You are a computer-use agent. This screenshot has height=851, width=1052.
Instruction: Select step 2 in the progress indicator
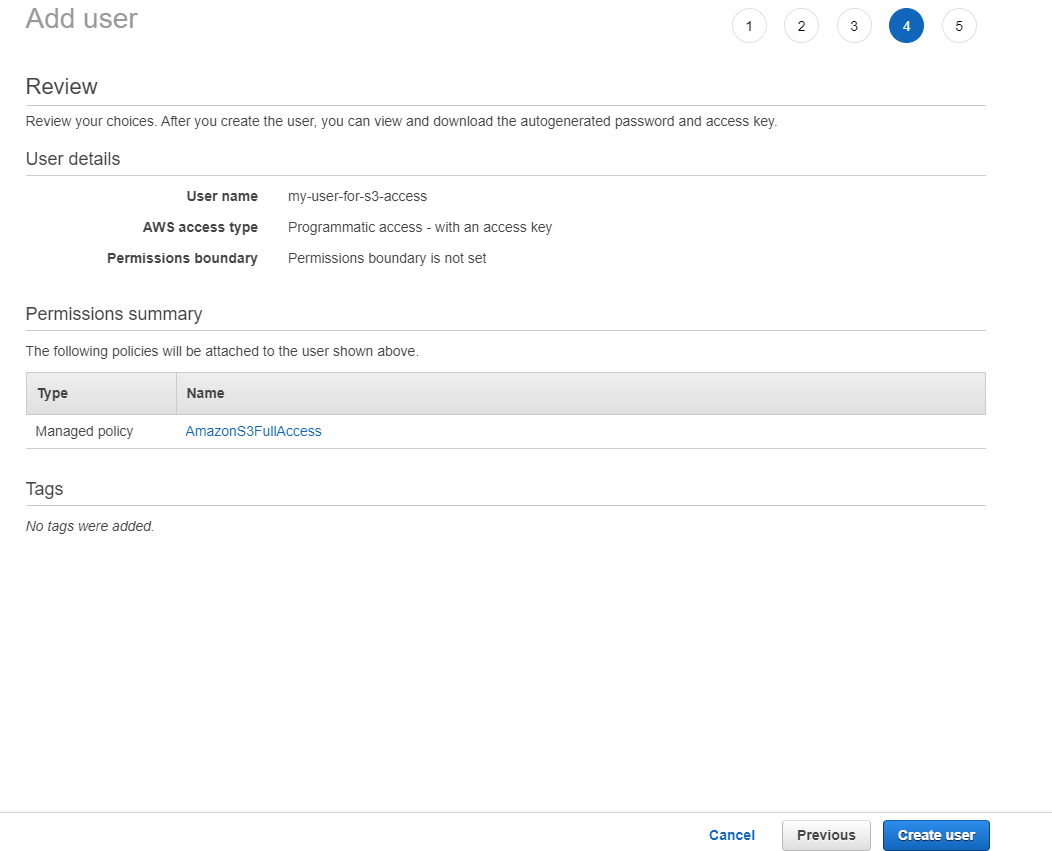tap(801, 25)
